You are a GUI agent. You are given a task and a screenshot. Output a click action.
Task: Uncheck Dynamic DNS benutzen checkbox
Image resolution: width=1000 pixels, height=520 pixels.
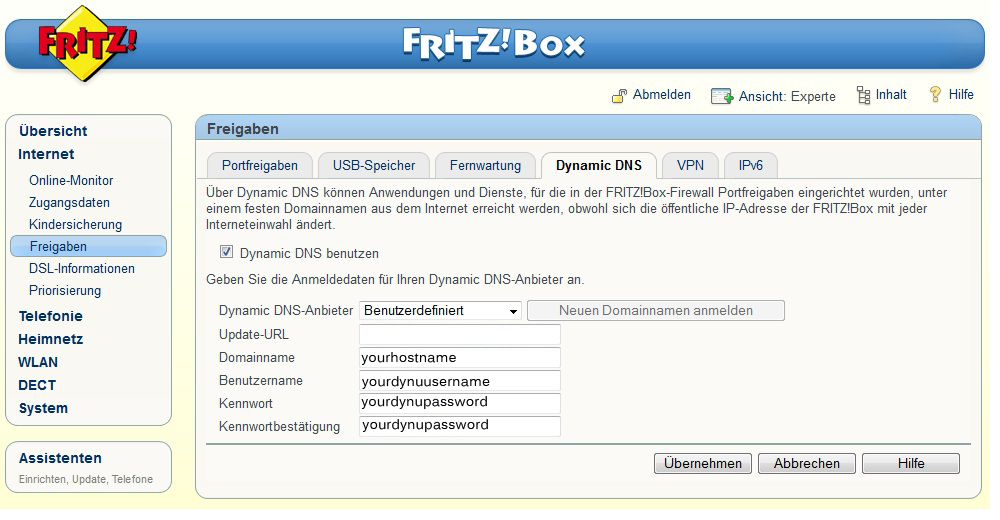coord(226,252)
